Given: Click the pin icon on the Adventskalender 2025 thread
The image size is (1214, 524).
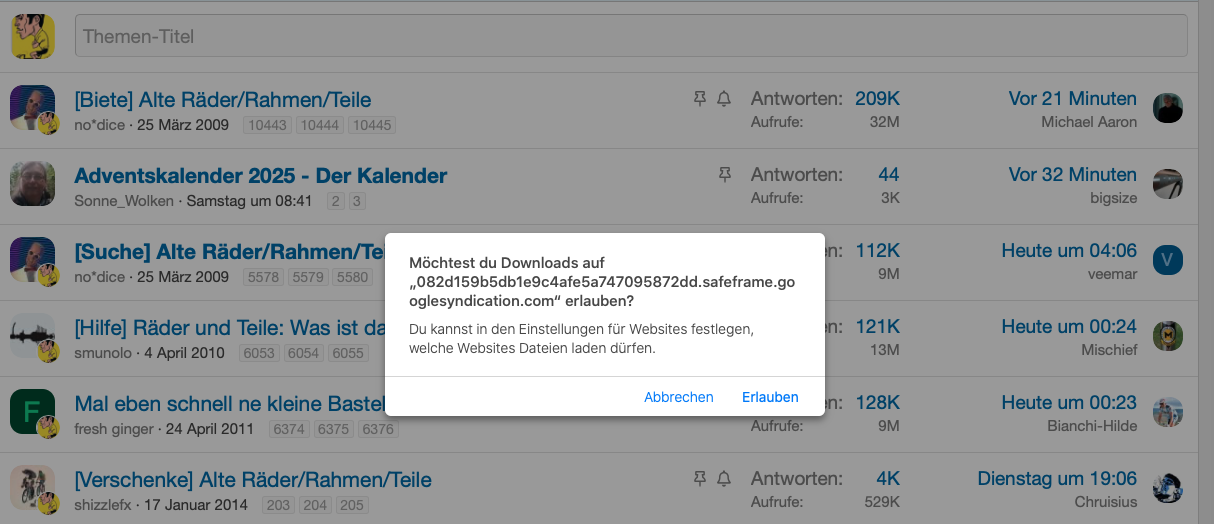Looking at the screenshot, I should [725, 175].
